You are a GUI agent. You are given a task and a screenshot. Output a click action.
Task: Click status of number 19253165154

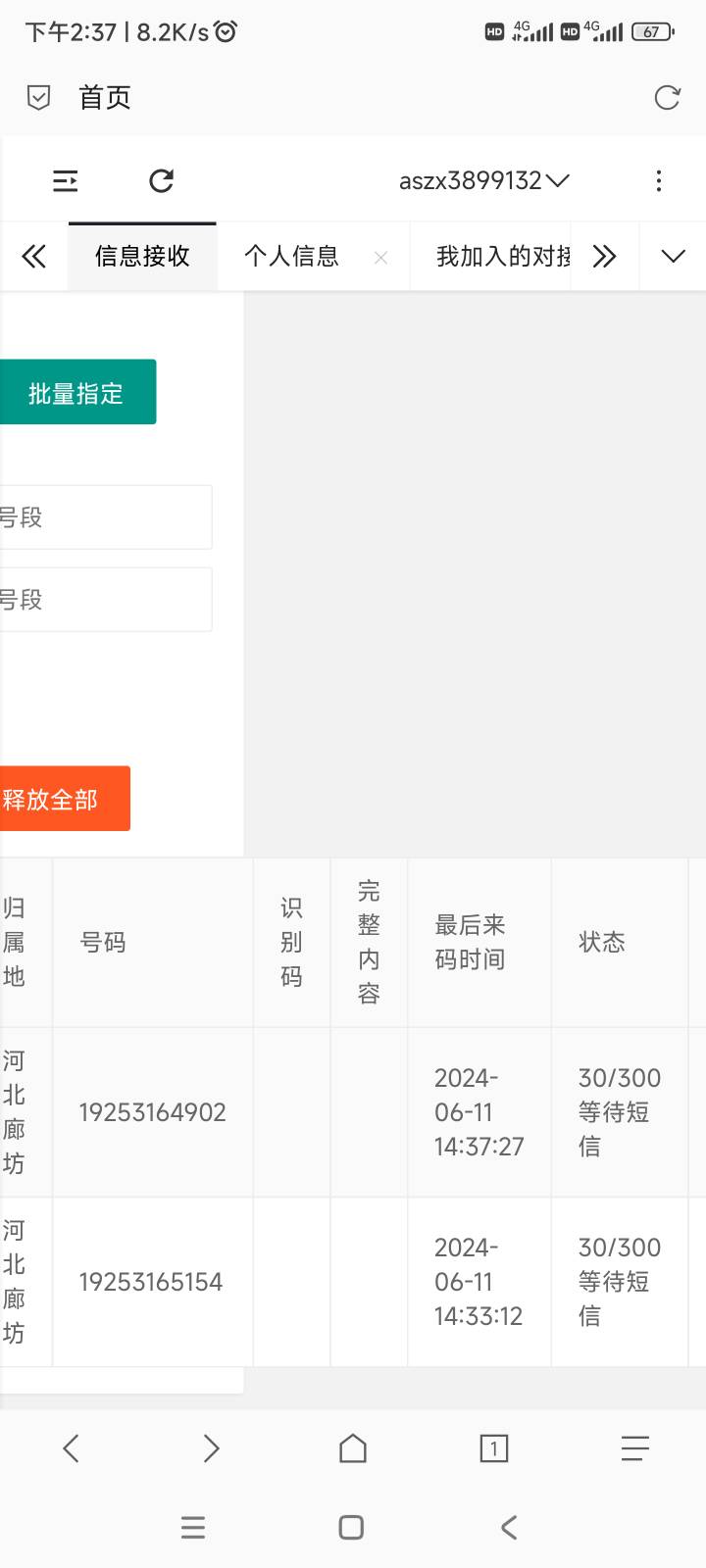[x=620, y=1282]
